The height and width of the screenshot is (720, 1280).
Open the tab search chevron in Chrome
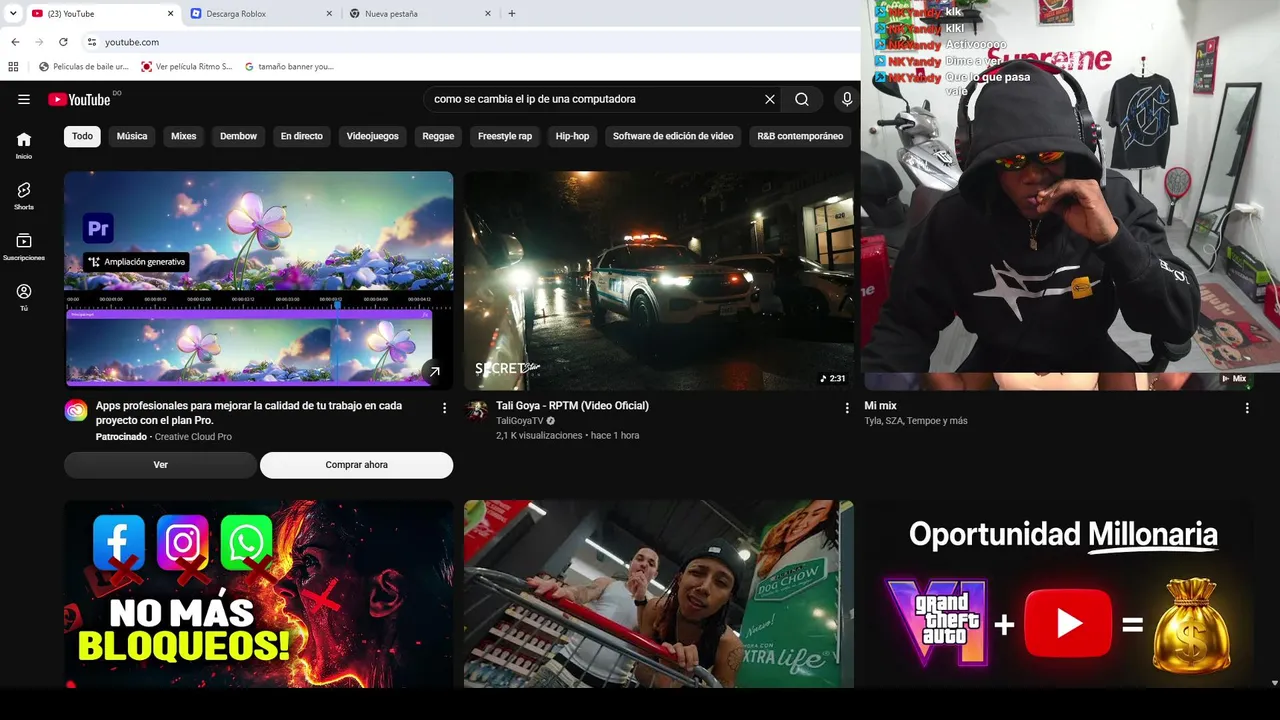tap(13, 13)
